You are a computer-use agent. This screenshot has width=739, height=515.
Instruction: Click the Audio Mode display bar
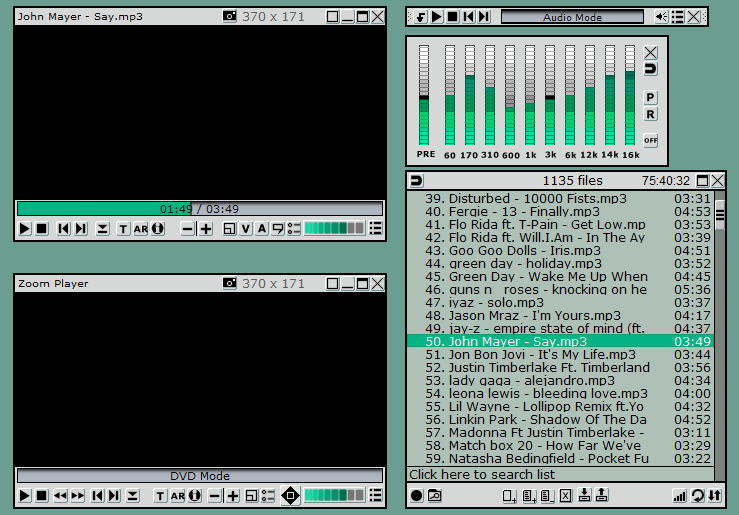point(572,17)
